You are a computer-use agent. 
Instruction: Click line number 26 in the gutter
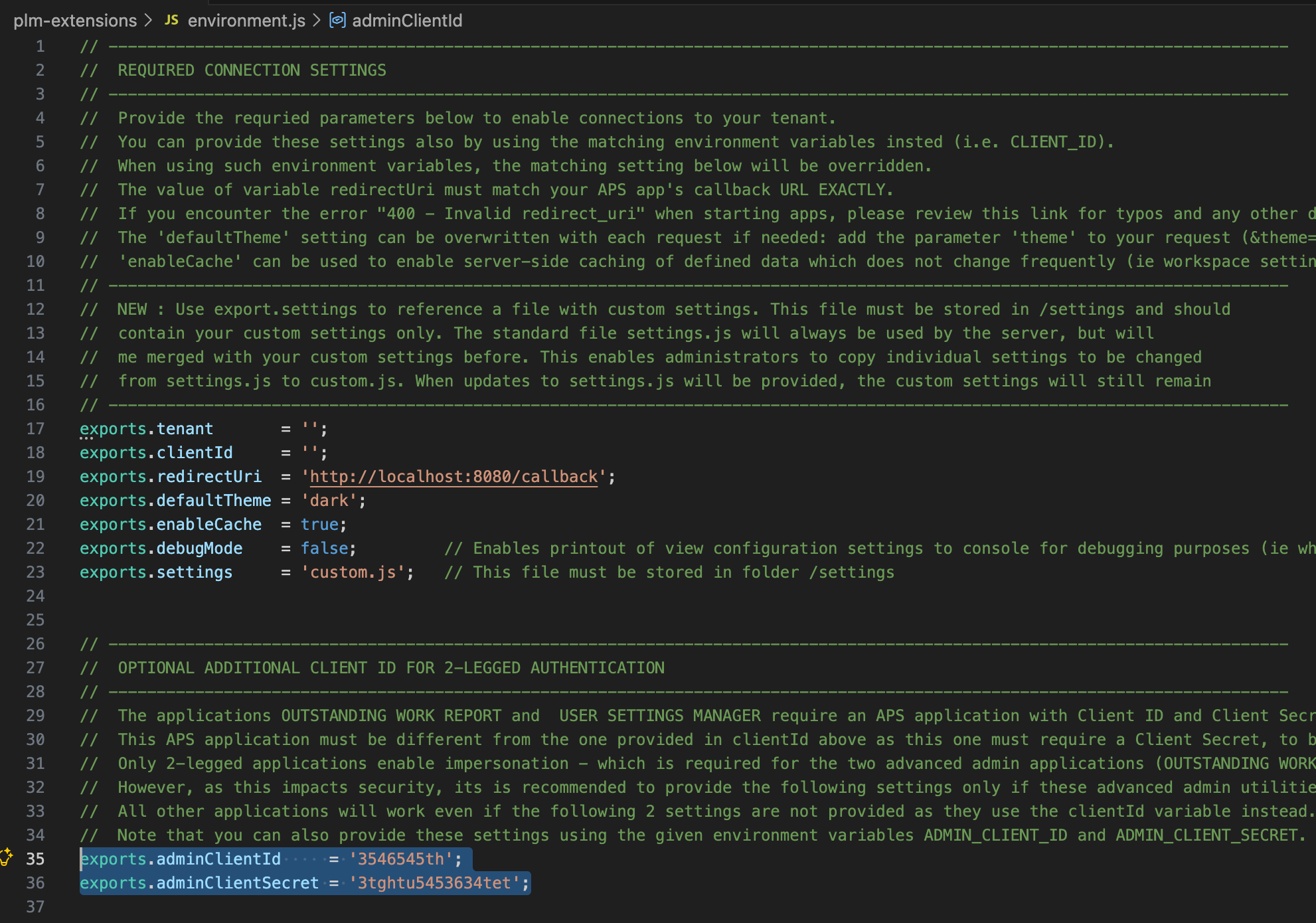click(36, 644)
